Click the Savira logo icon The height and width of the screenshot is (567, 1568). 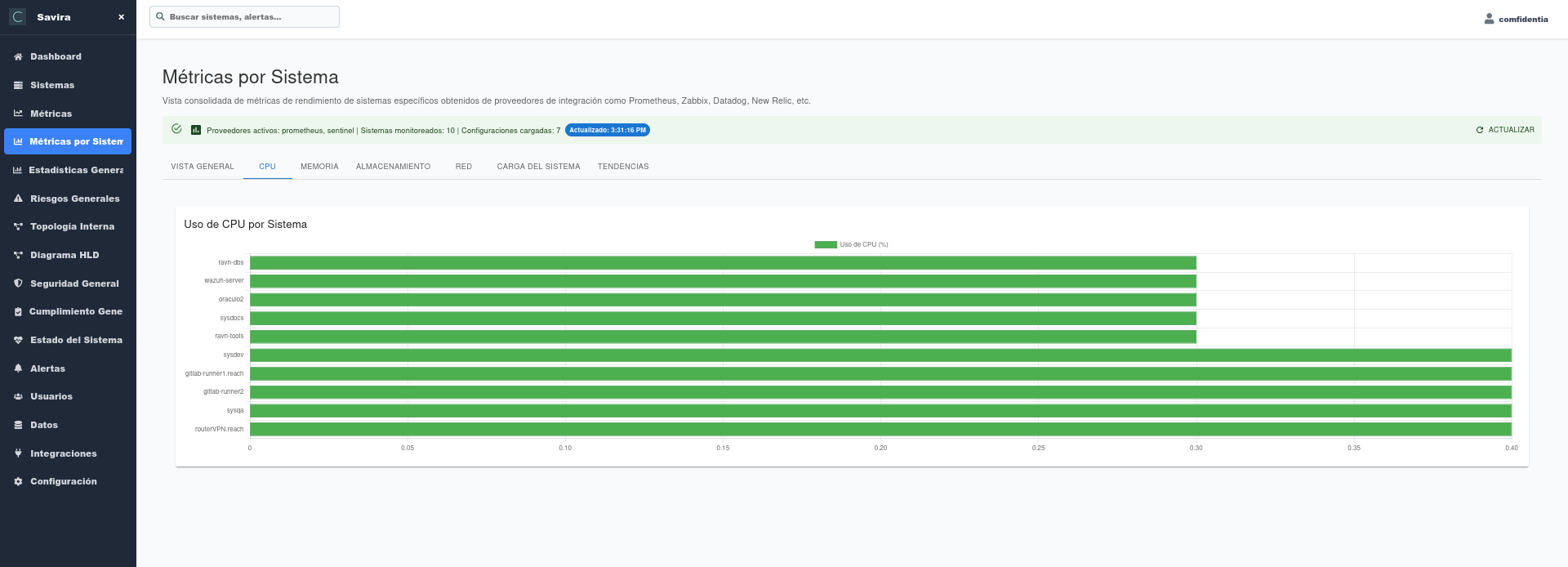pyautogui.click(x=18, y=17)
